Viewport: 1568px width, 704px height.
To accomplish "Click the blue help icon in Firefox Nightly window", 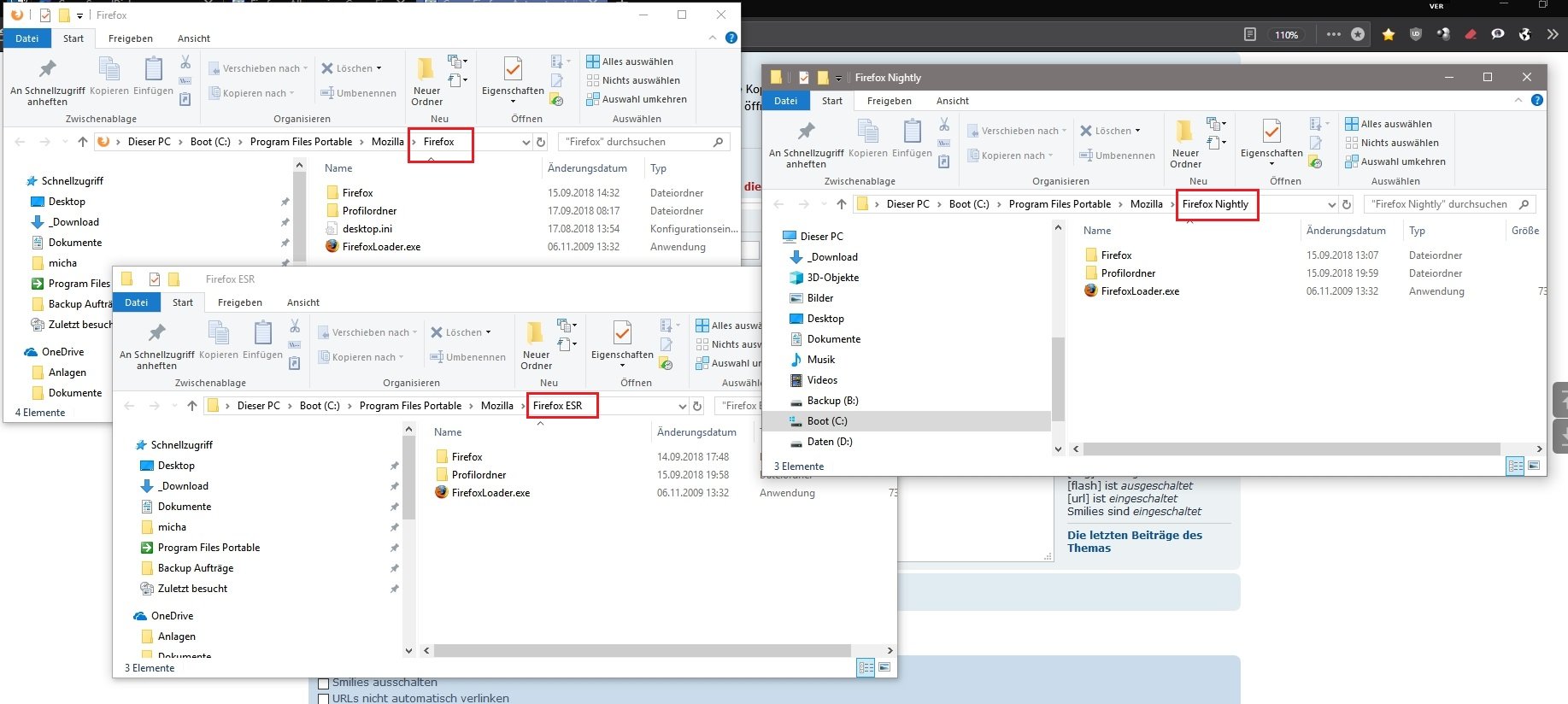I will 1536,100.
